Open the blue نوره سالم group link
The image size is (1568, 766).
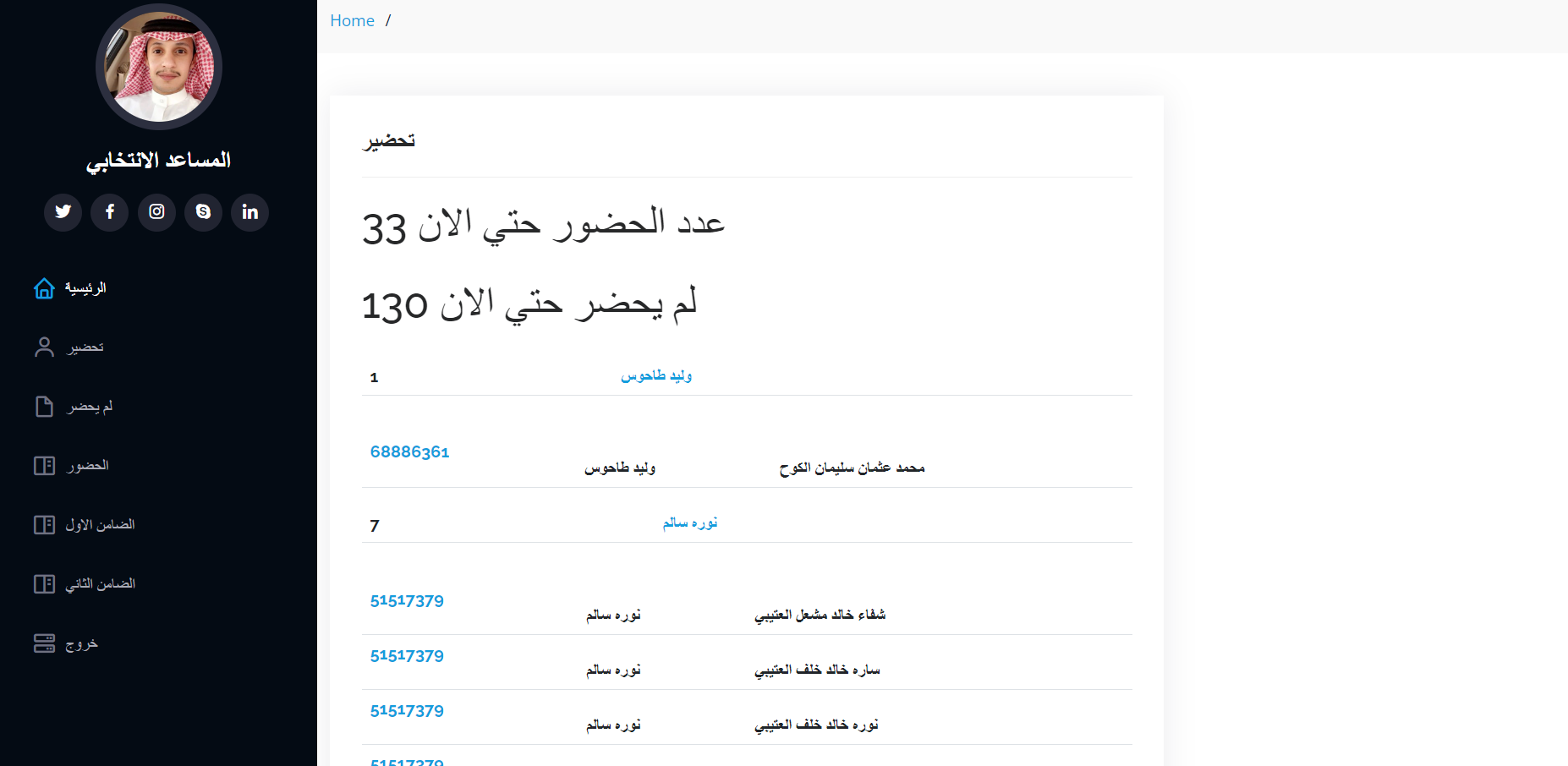(x=689, y=523)
